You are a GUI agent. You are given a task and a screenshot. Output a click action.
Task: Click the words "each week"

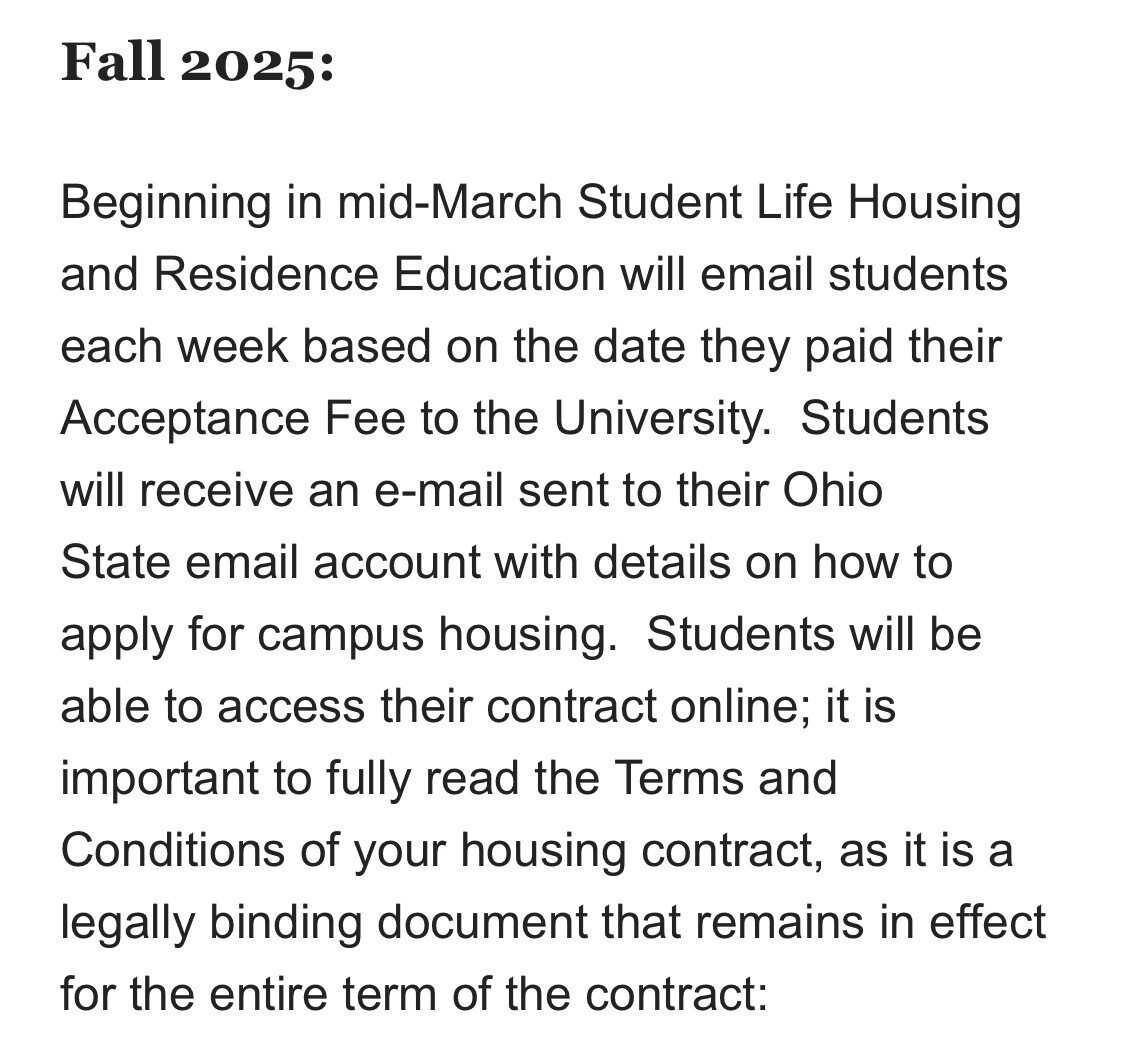pos(174,347)
